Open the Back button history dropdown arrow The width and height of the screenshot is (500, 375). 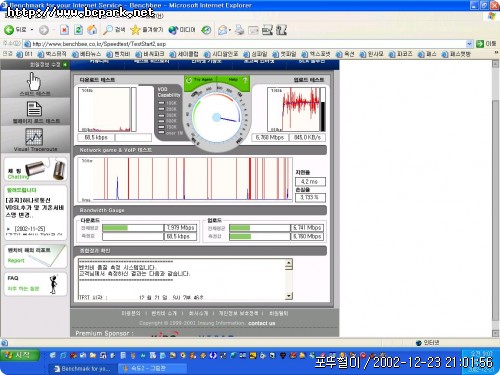tap(32, 30)
